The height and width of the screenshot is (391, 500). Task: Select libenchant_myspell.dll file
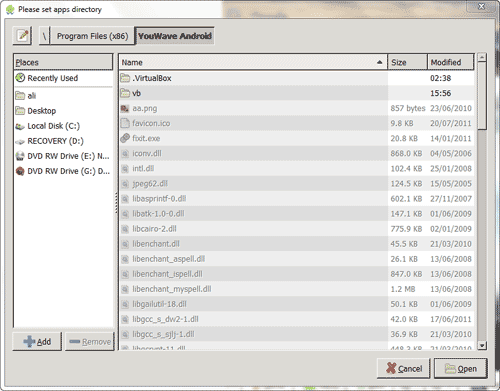pyautogui.click(x=296, y=289)
